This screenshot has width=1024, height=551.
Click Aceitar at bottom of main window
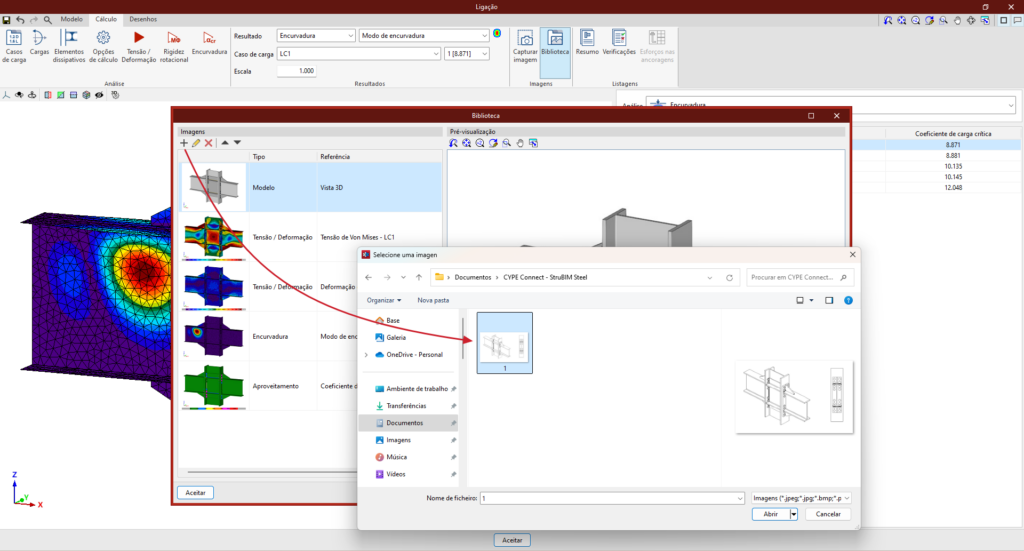pyautogui.click(x=512, y=540)
